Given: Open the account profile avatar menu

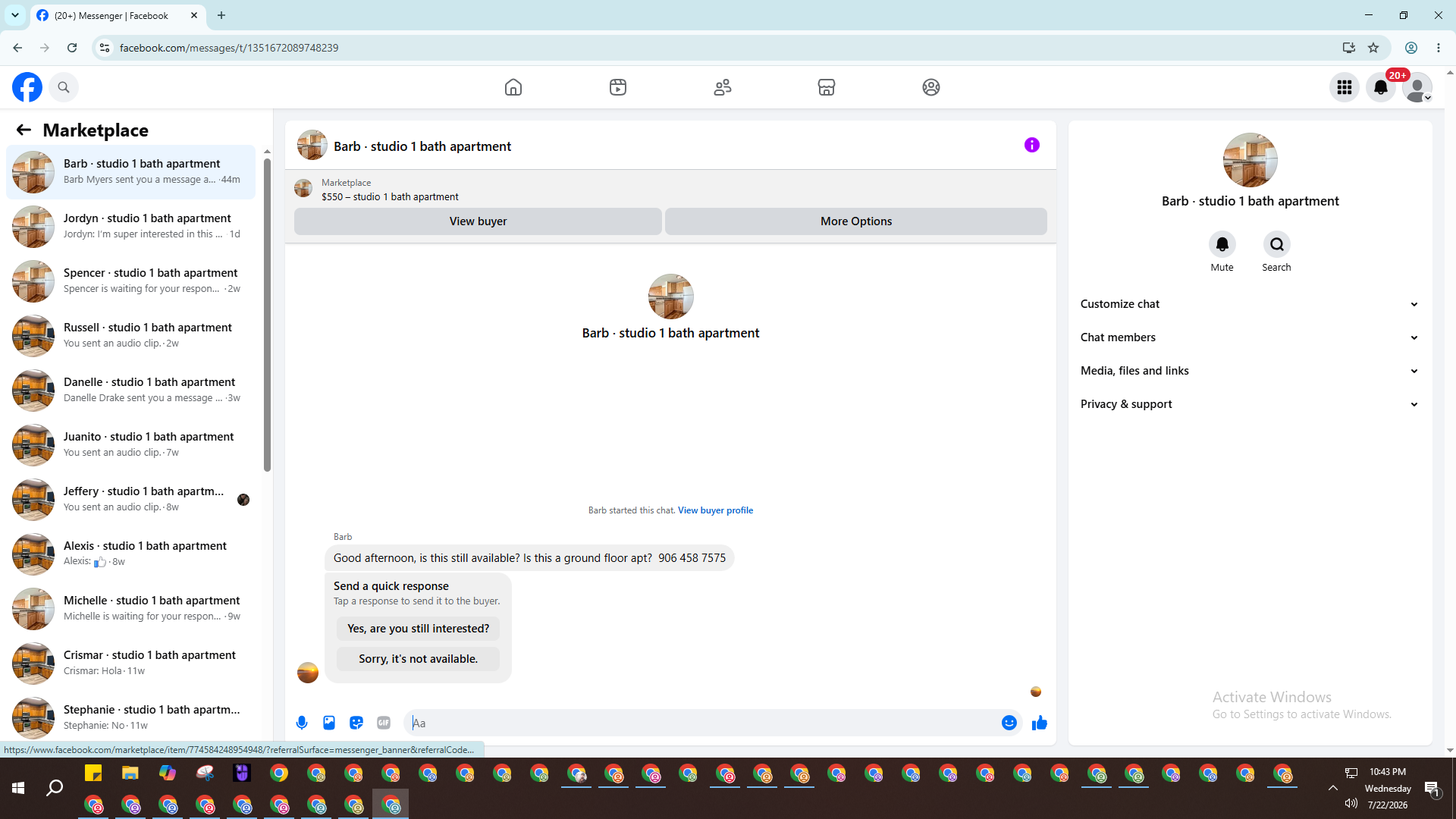Looking at the screenshot, I should pos(1417,87).
